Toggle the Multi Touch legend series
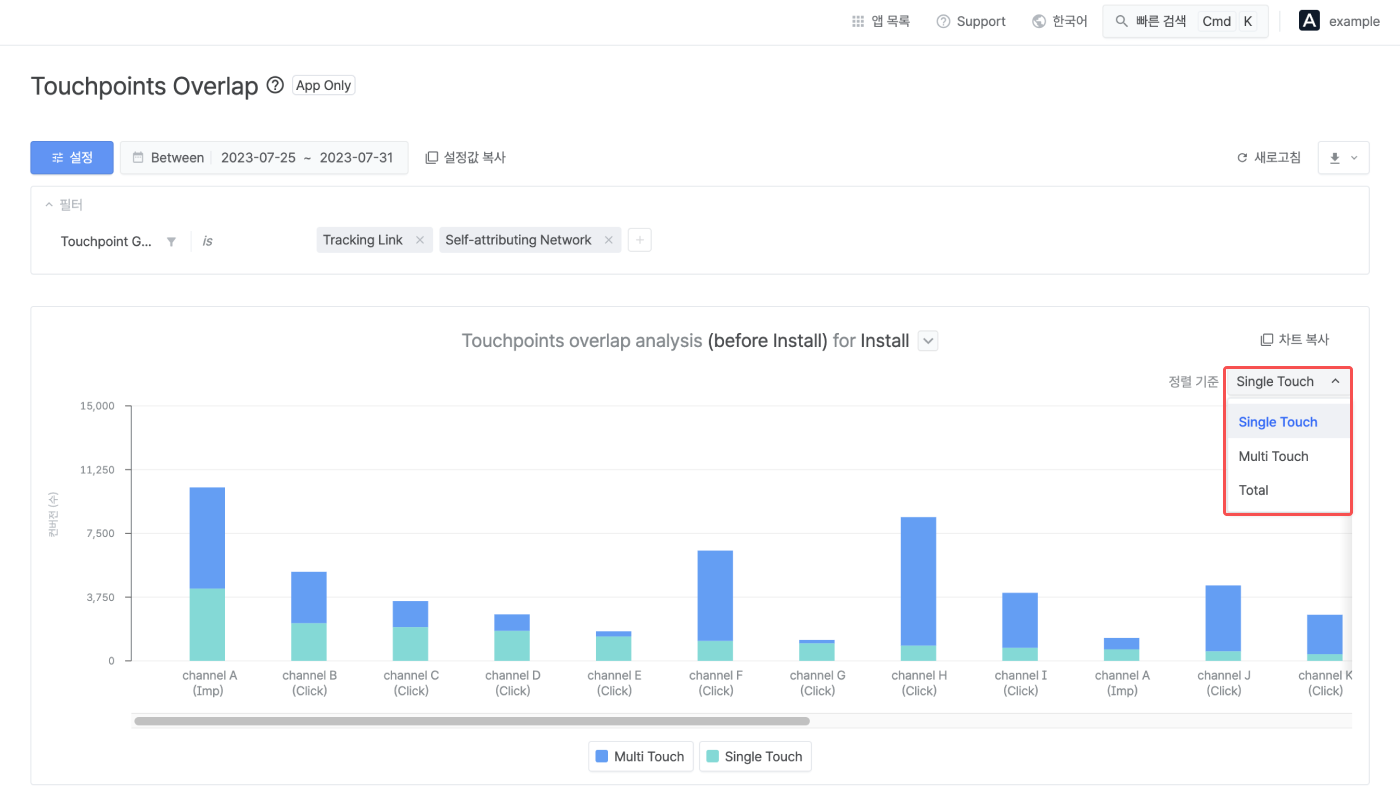Image resolution: width=1400 pixels, height=800 pixels. click(640, 757)
